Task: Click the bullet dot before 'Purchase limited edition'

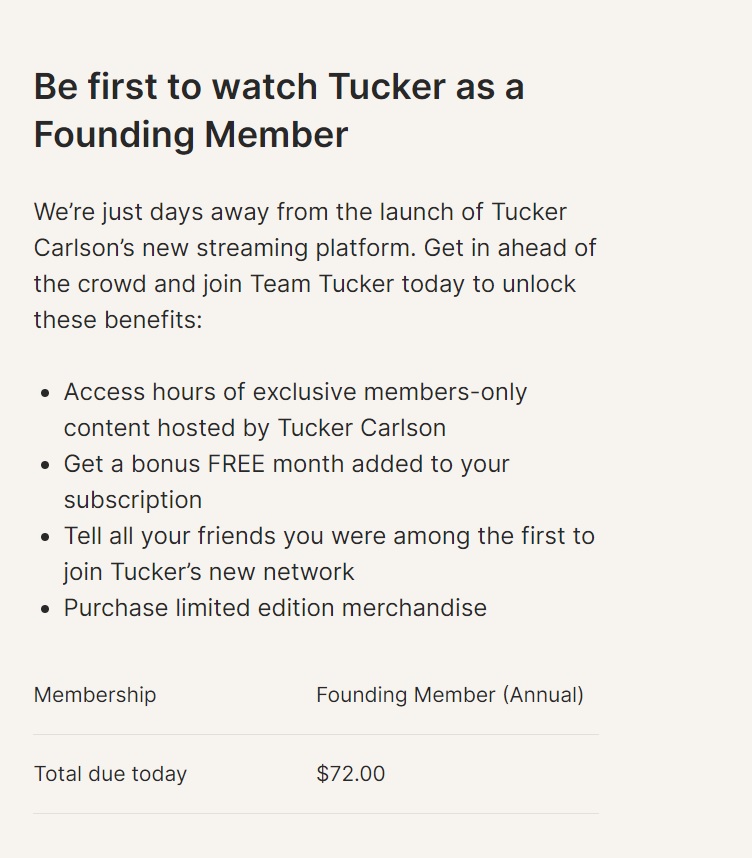Action: [x=45, y=609]
